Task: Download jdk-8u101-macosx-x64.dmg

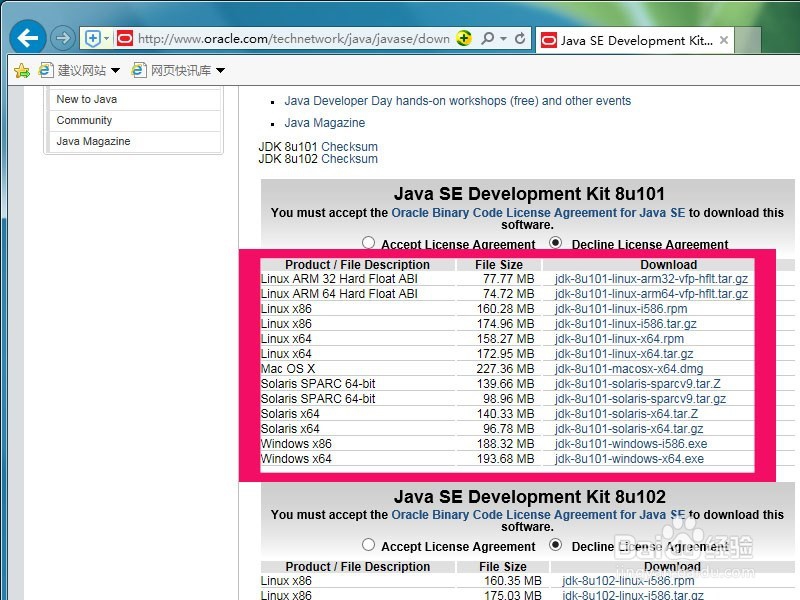Action: click(629, 369)
